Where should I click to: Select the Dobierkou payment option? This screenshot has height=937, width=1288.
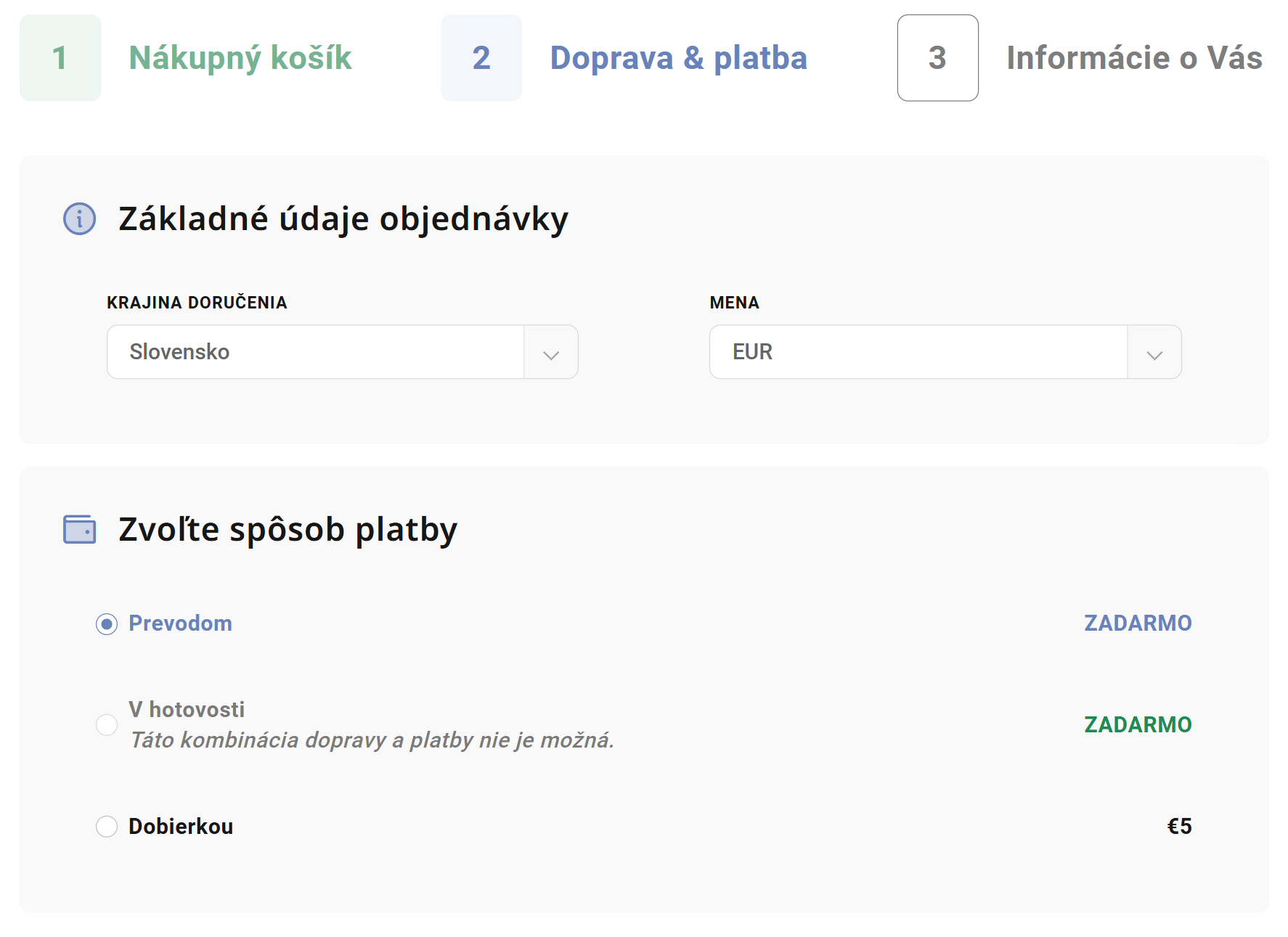click(x=107, y=826)
